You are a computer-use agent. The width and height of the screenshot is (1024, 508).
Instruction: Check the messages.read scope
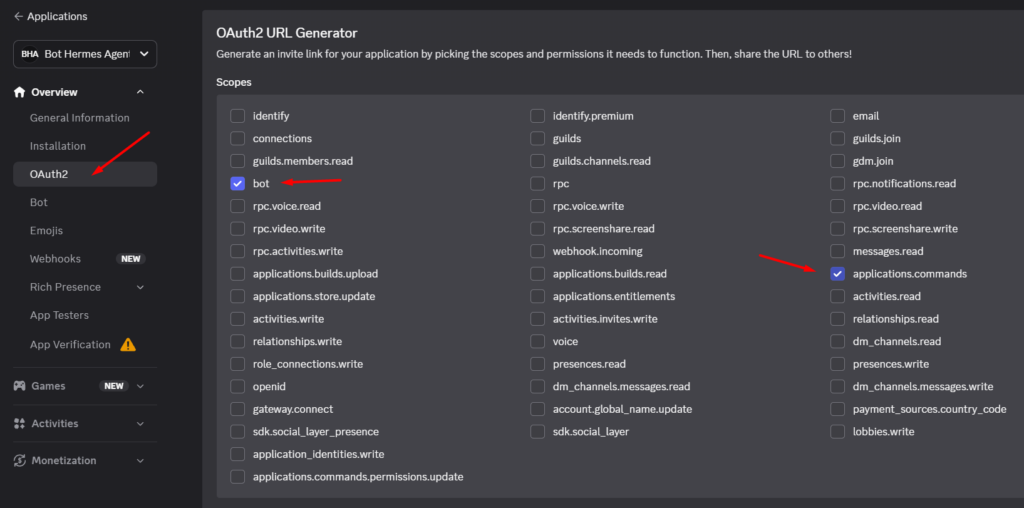coord(837,251)
